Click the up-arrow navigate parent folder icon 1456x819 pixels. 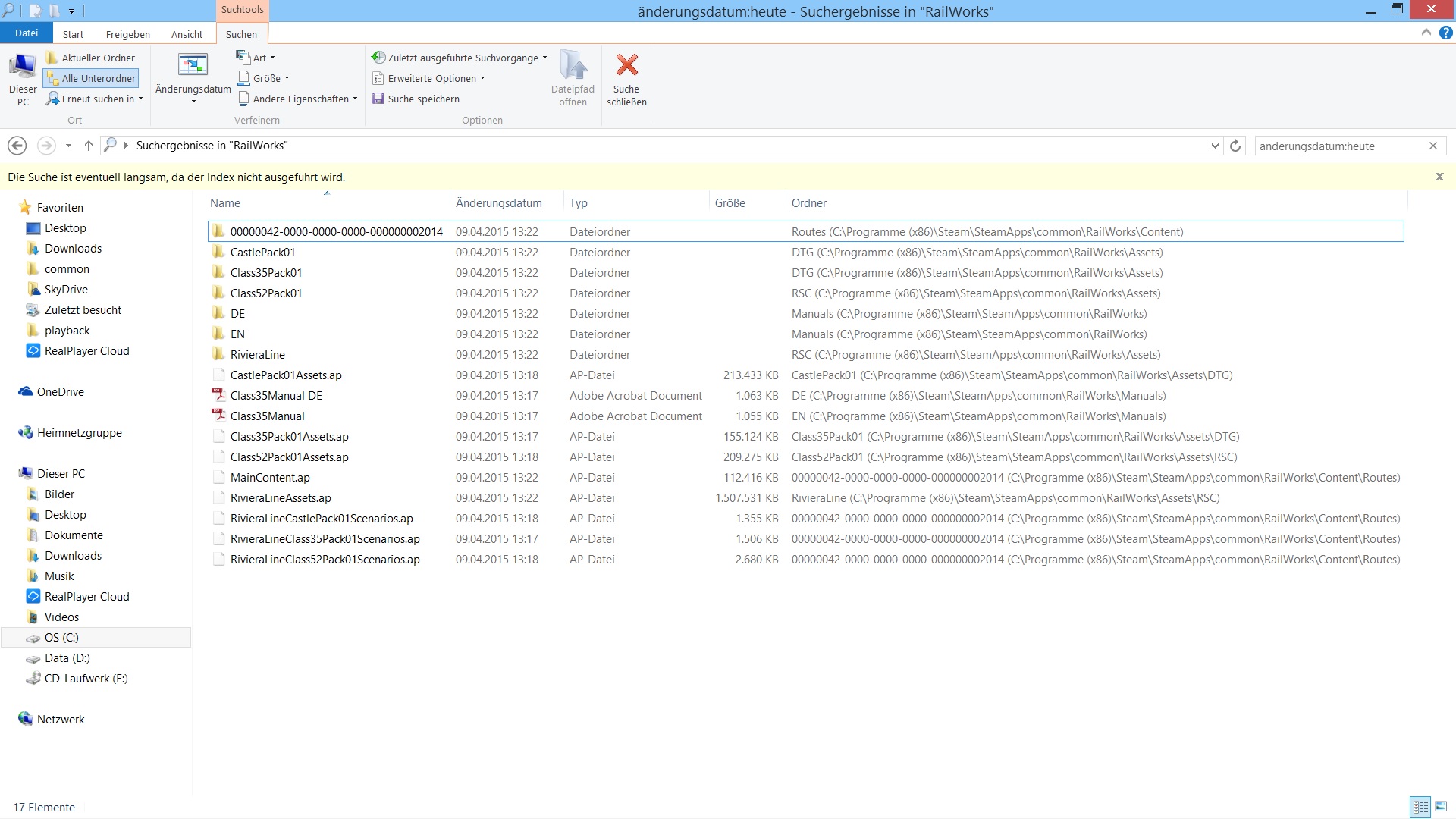point(89,146)
